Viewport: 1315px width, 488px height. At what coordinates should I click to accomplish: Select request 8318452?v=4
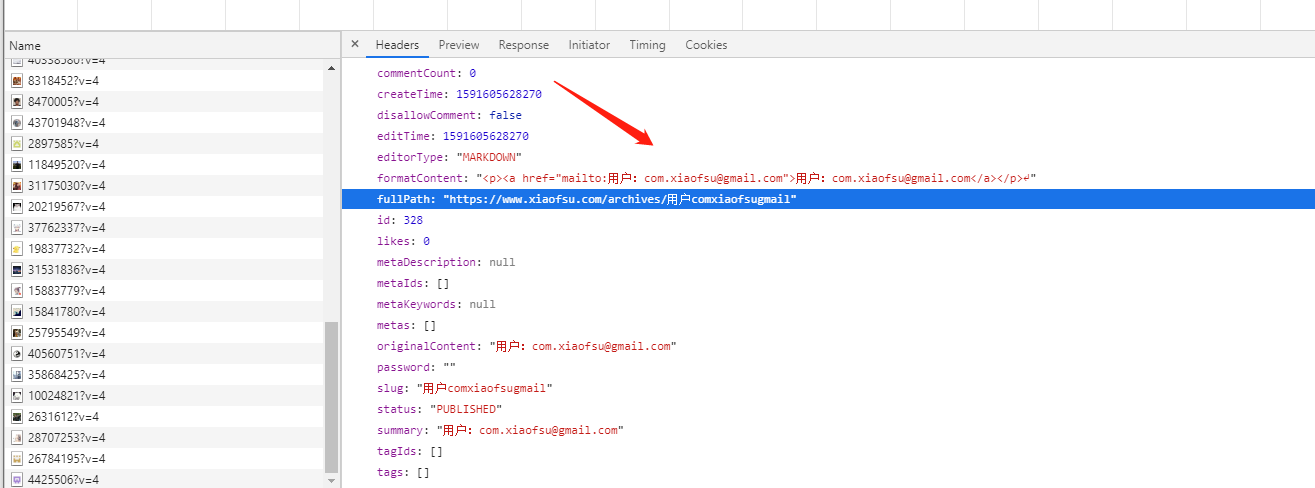pyautogui.click(x=162, y=80)
